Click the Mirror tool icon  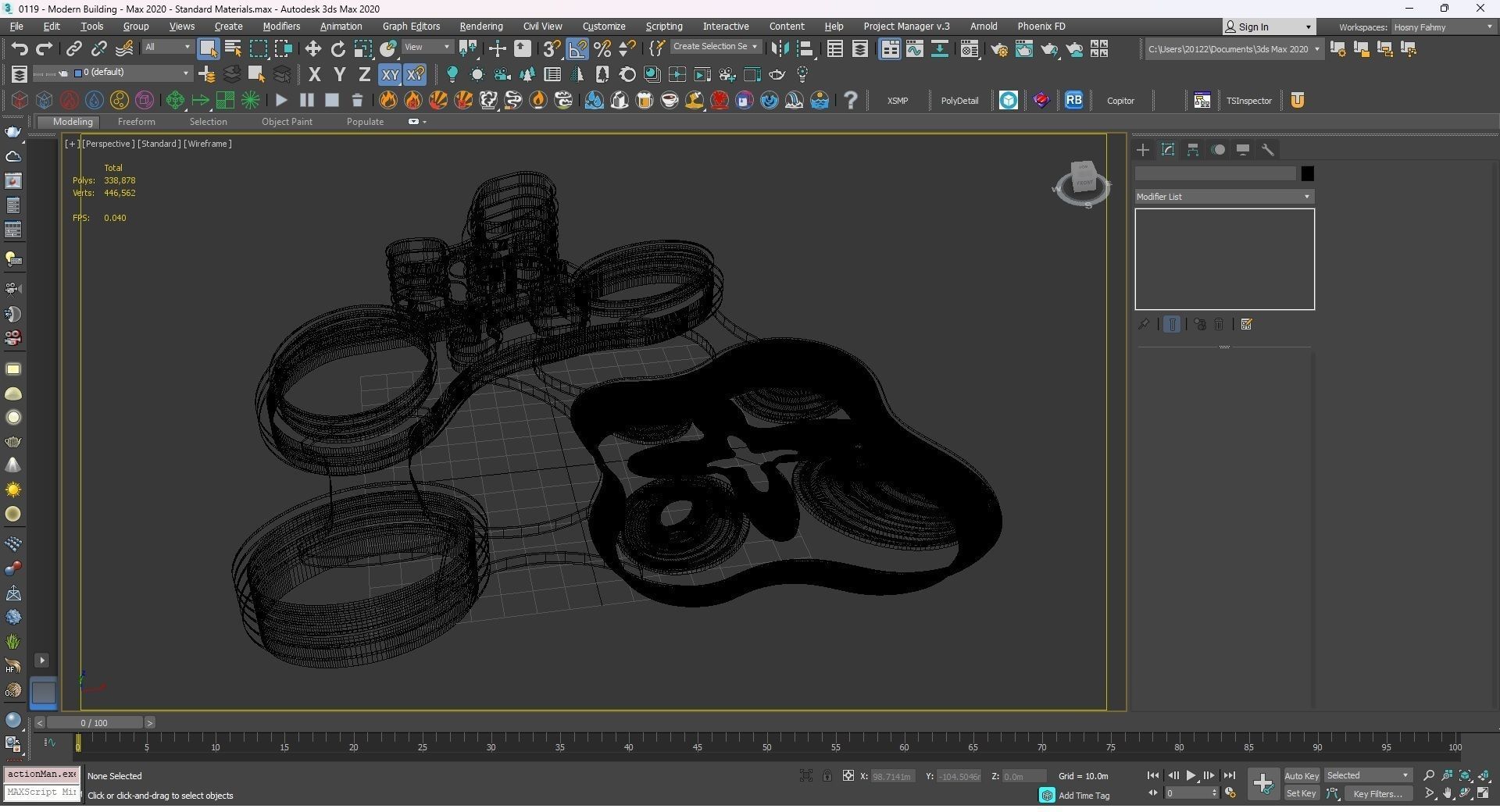click(x=780, y=49)
